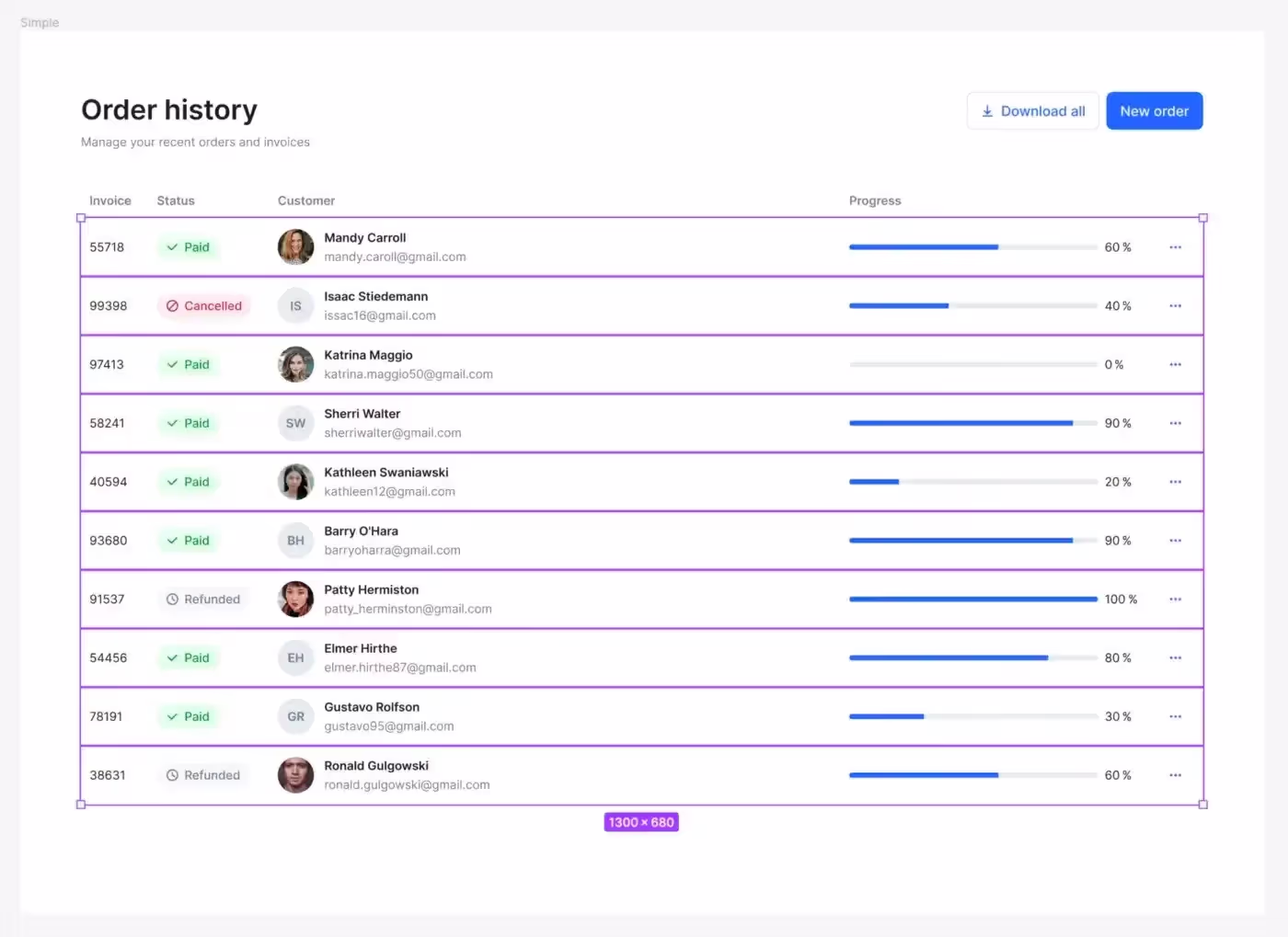Open more options for Elmer Hirthe row
This screenshot has width=1288, height=937.
click(1175, 658)
